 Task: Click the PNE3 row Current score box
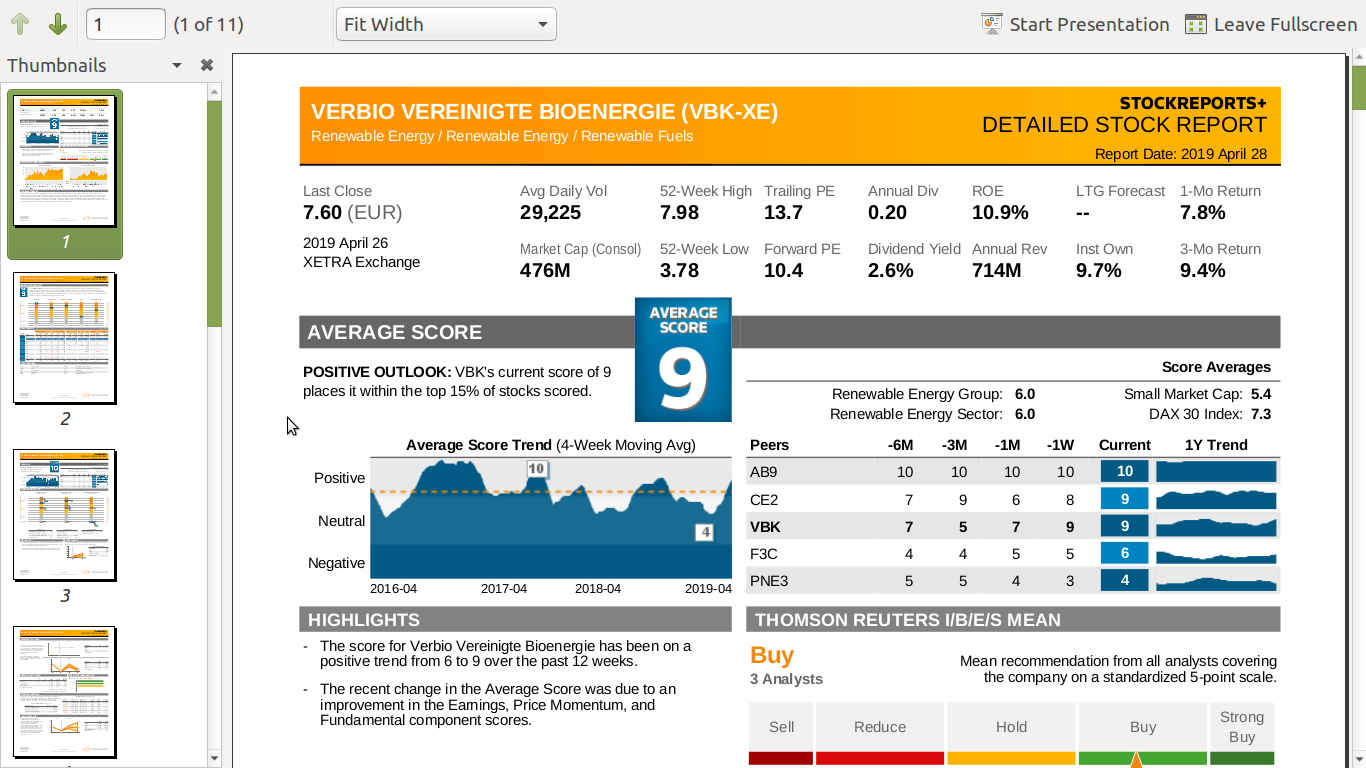pos(1125,580)
